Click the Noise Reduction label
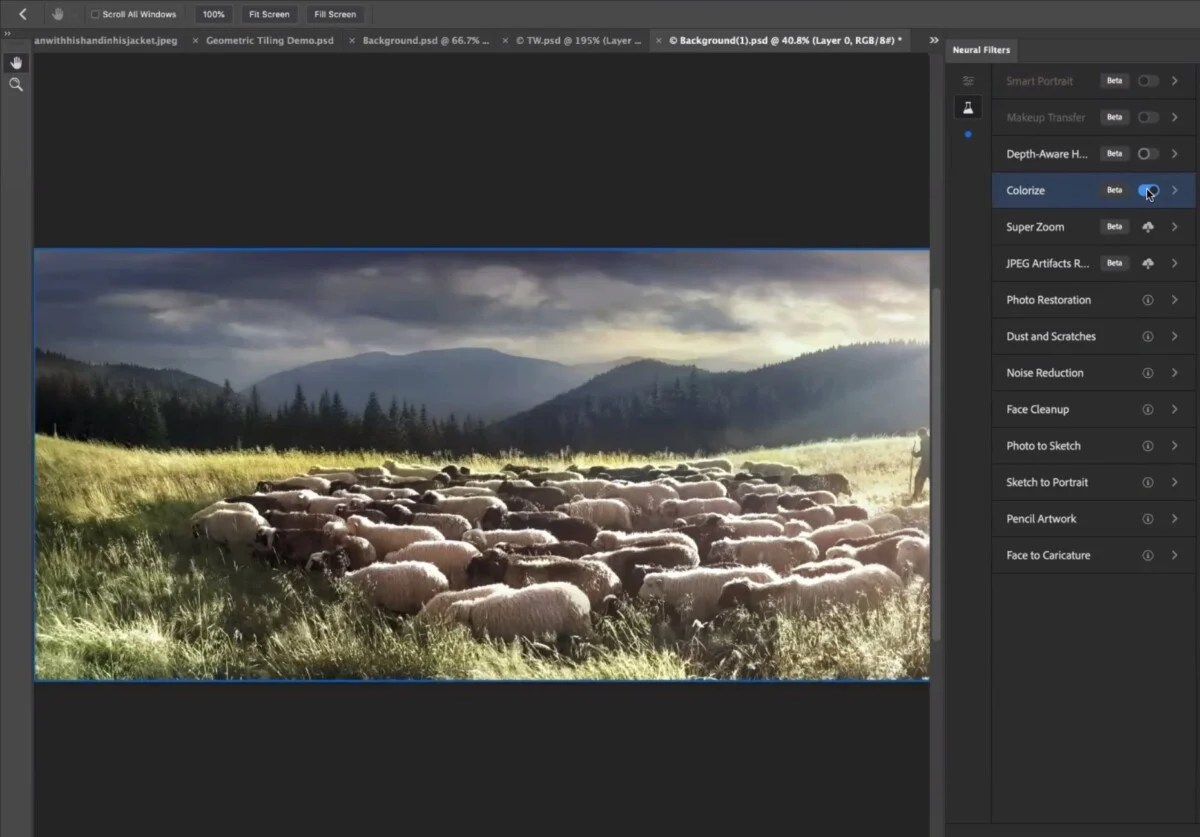 [1045, 373]
